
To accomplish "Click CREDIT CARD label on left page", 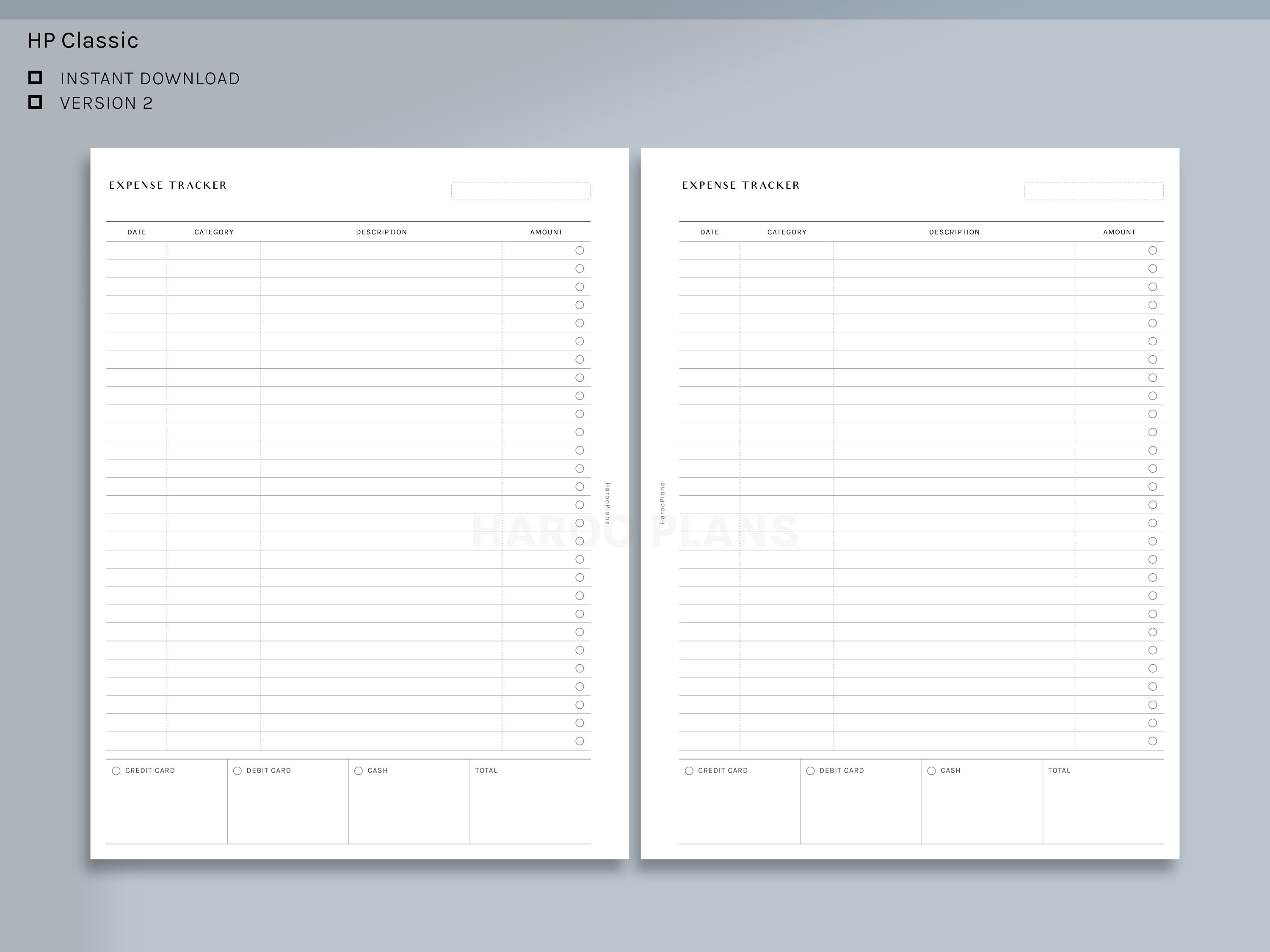I will click(x=150, y=770).
